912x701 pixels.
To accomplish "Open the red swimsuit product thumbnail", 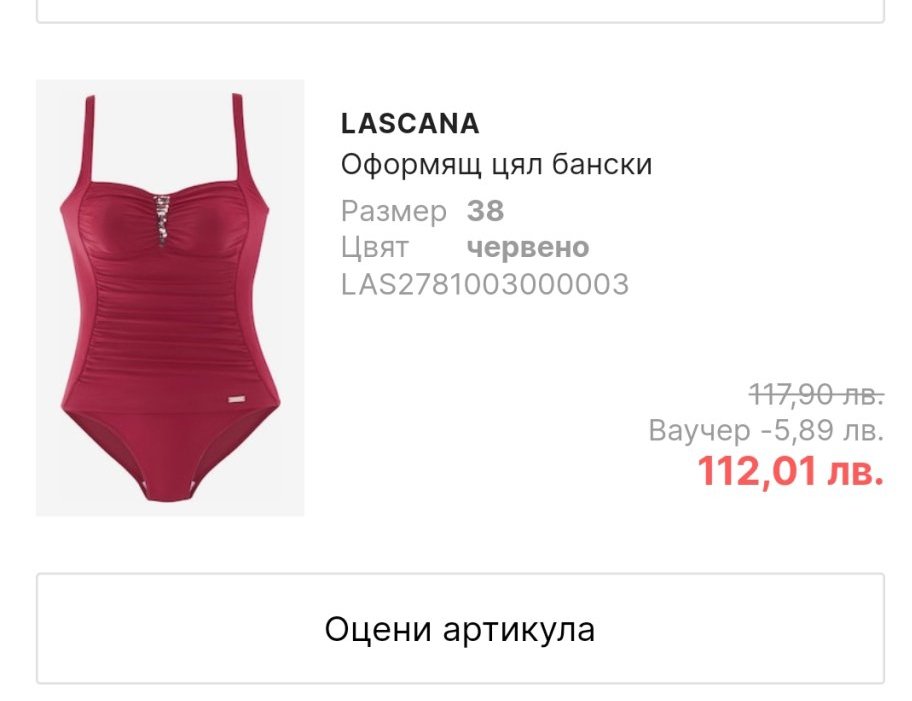I will [170, 297].
